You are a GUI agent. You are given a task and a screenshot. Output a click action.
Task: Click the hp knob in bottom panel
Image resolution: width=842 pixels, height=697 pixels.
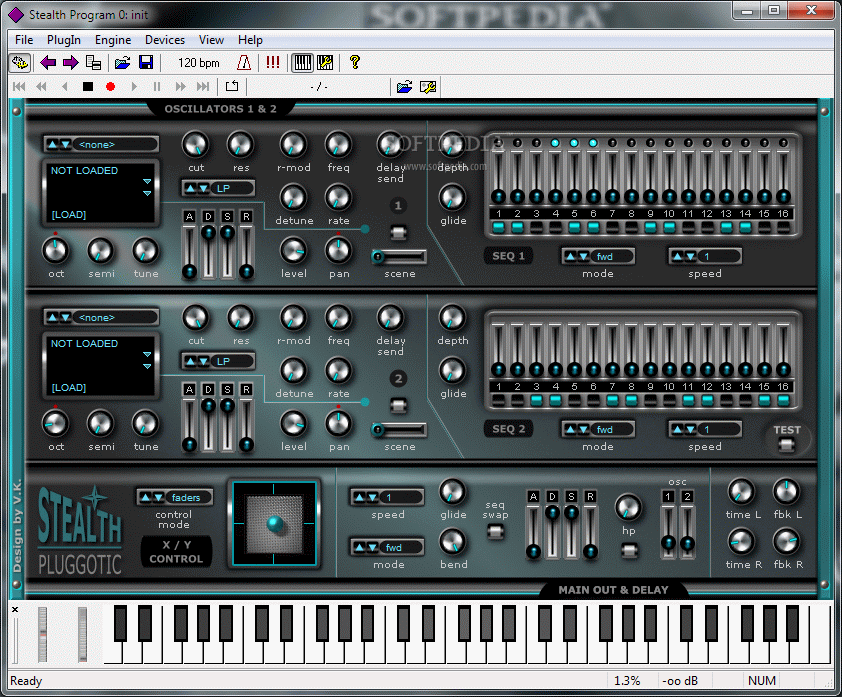[628, 508]
